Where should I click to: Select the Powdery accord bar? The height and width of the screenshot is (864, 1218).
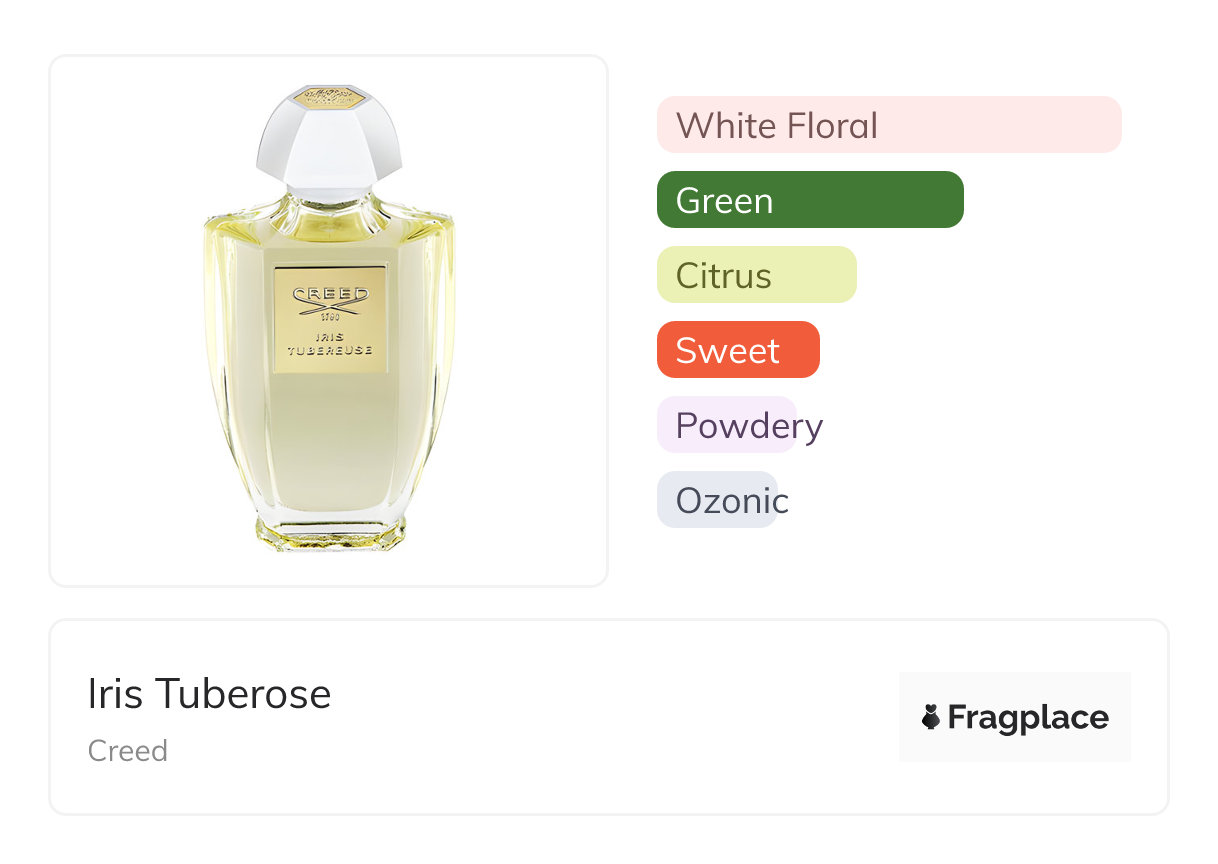(726, 425)
